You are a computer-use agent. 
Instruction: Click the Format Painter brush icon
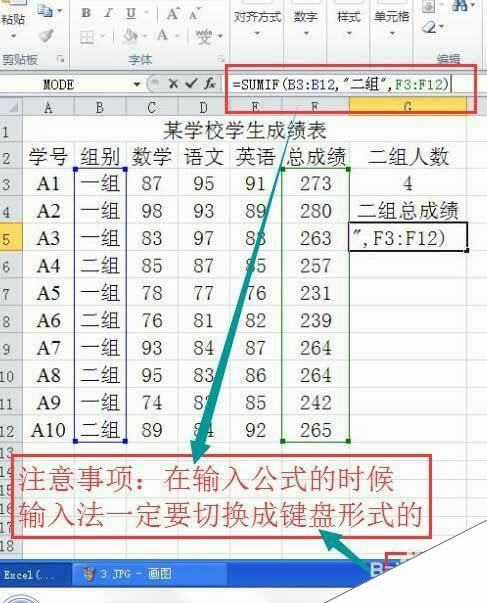coord(46,35)
